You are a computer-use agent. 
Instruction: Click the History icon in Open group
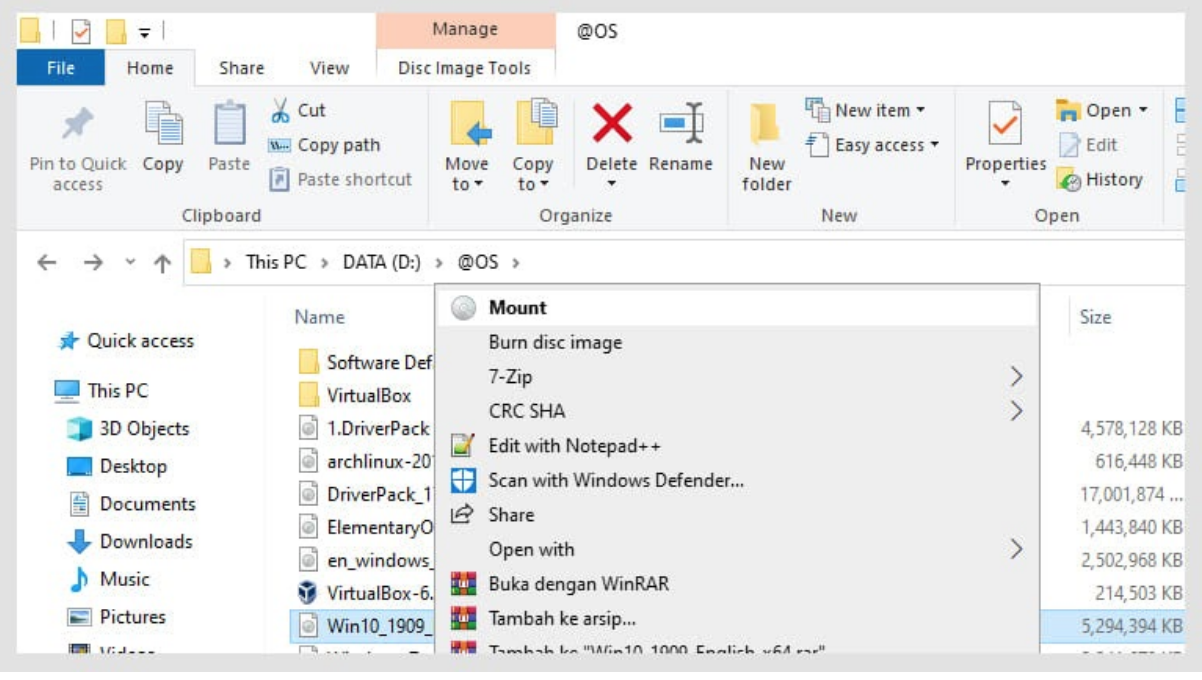click(1069, 181)
